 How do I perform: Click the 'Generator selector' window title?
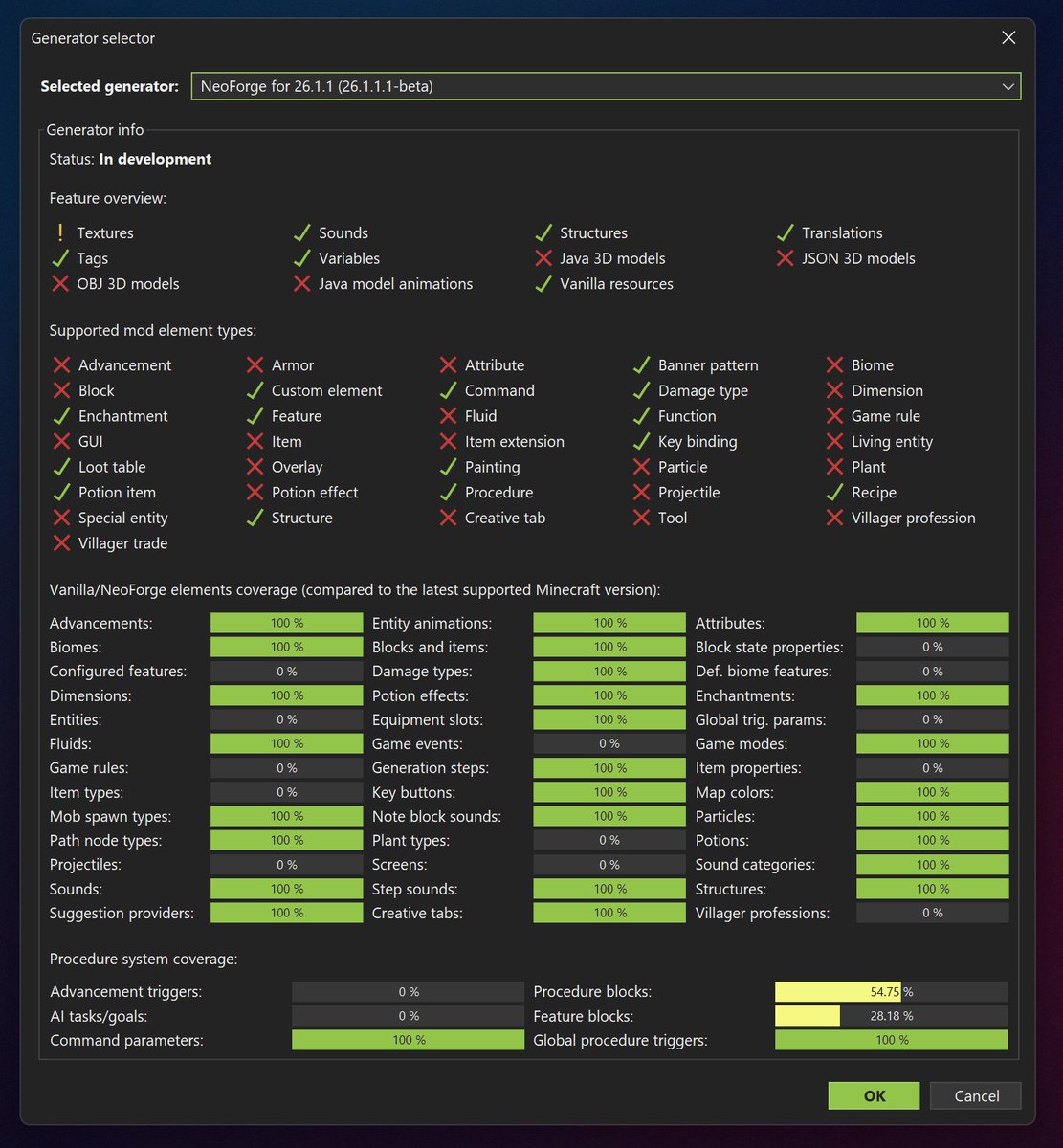[x=93, y=38]
